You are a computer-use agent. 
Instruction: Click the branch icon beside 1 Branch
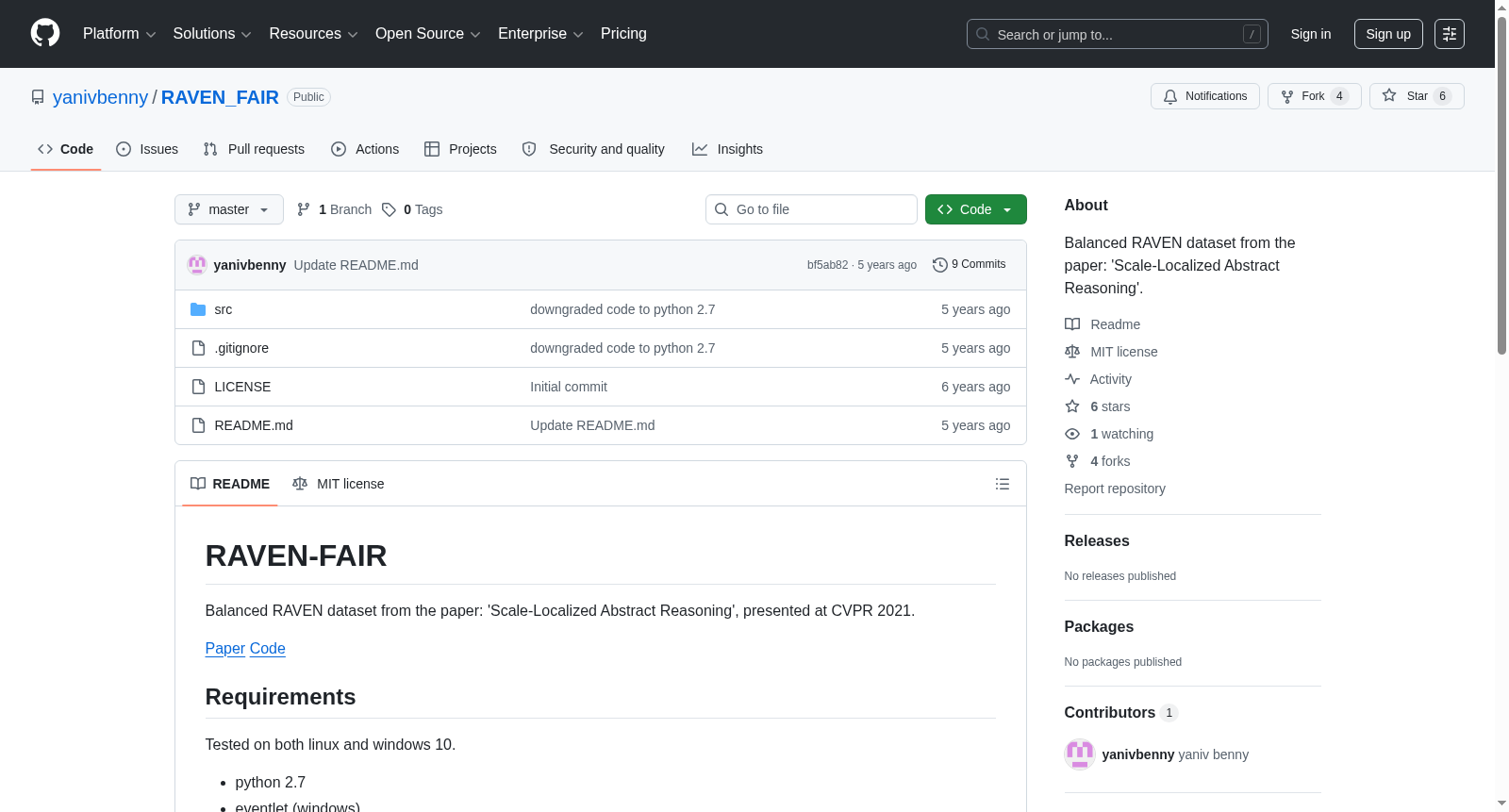pyautogui.click(x=304, y=209)
